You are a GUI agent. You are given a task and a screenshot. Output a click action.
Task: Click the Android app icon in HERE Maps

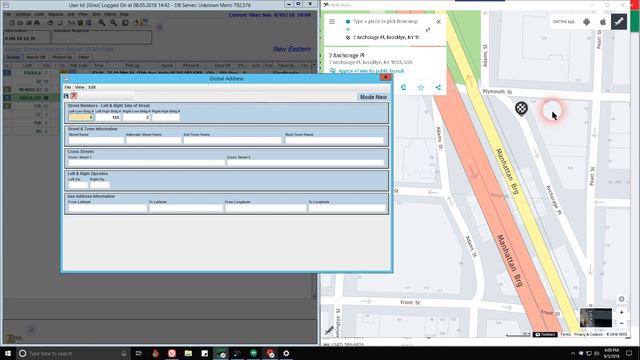587,22
